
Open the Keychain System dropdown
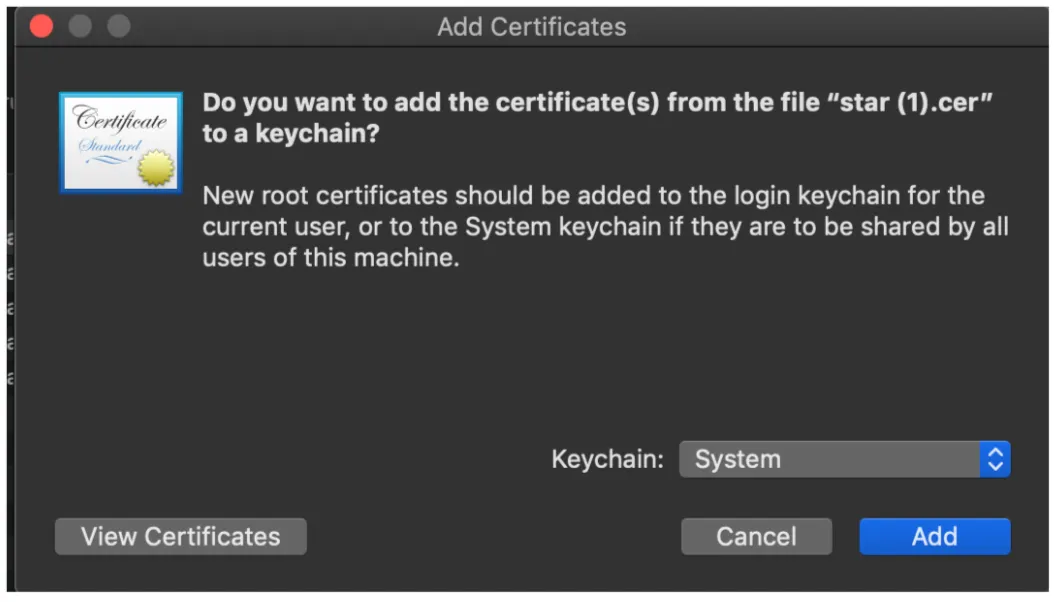pos(844,460)
